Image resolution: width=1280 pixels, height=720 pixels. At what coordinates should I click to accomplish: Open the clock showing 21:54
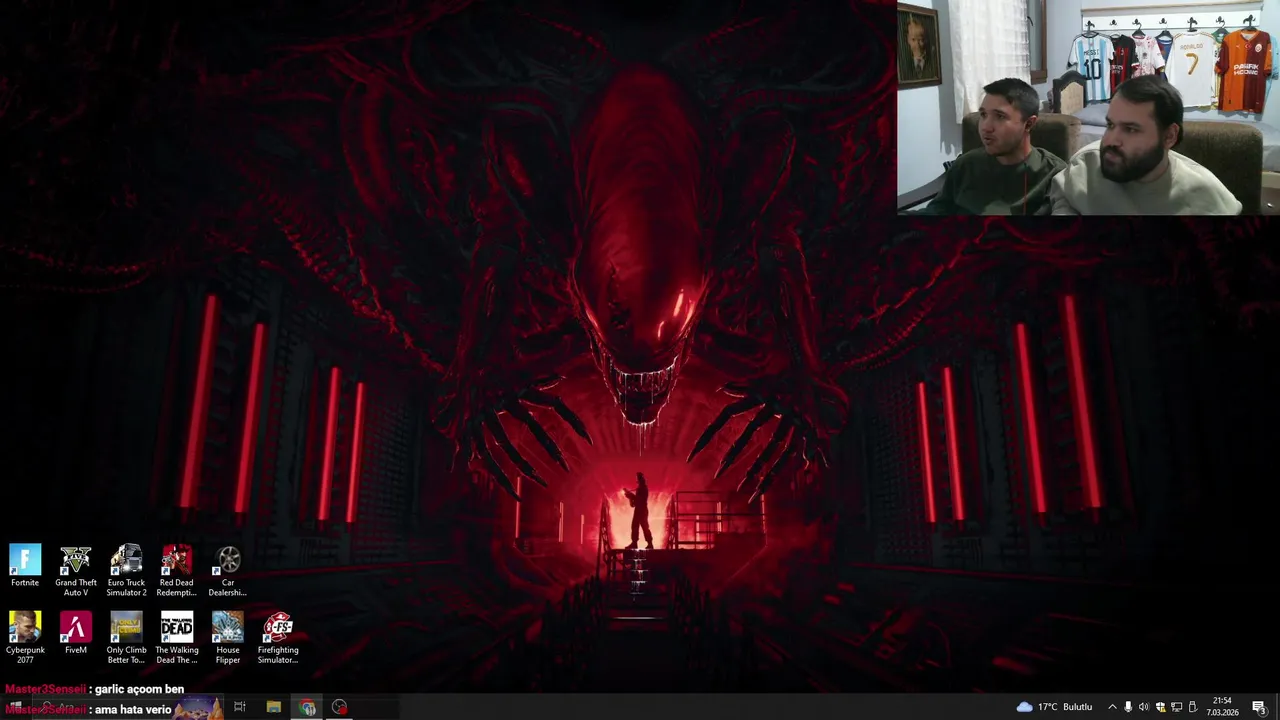[1222, 707]
